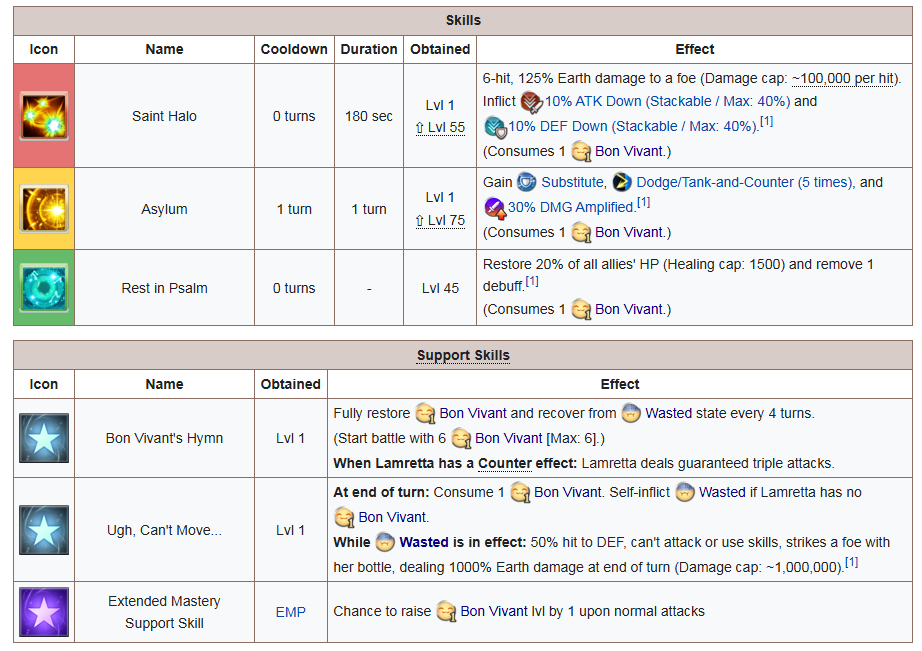This screenshot has width=922, height=651.
Task: Click the Substitute status icon in Asylum
Action: (526, 183)
